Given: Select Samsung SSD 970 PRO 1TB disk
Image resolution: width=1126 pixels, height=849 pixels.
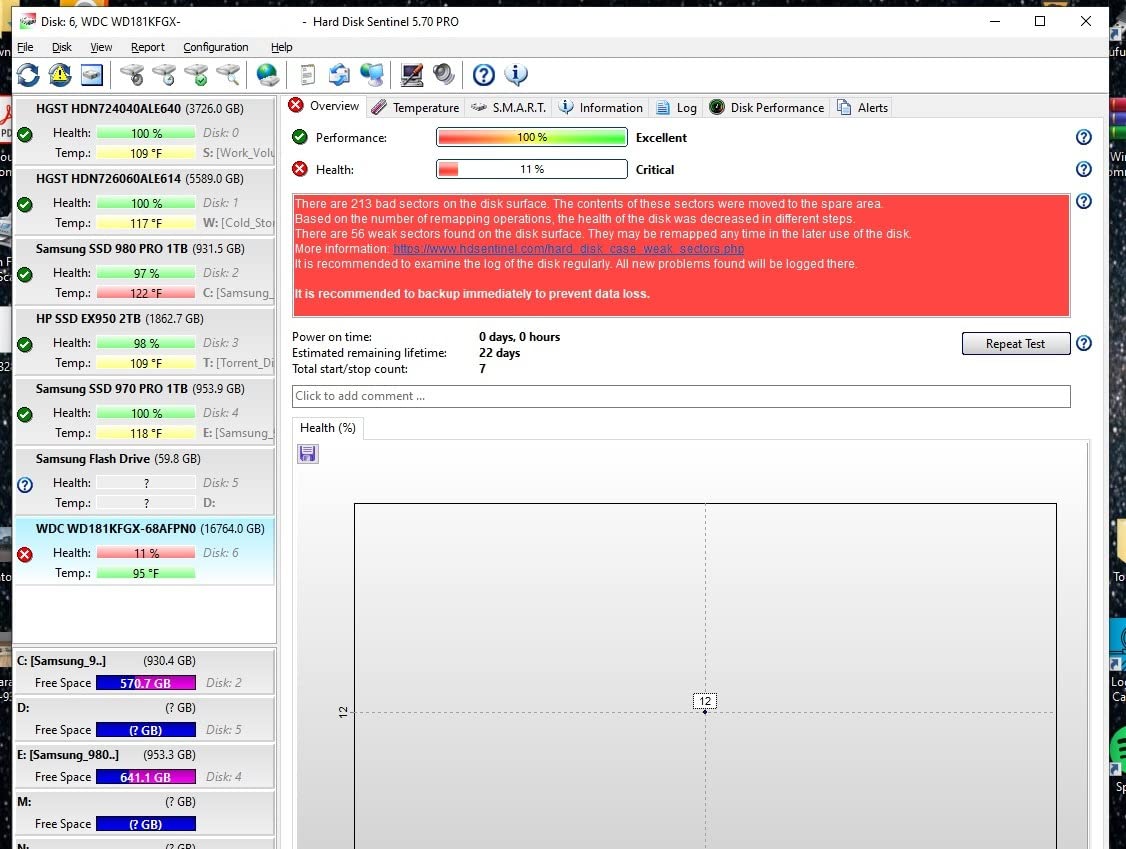Looking at the screenshot, I should tap(144, 410).
